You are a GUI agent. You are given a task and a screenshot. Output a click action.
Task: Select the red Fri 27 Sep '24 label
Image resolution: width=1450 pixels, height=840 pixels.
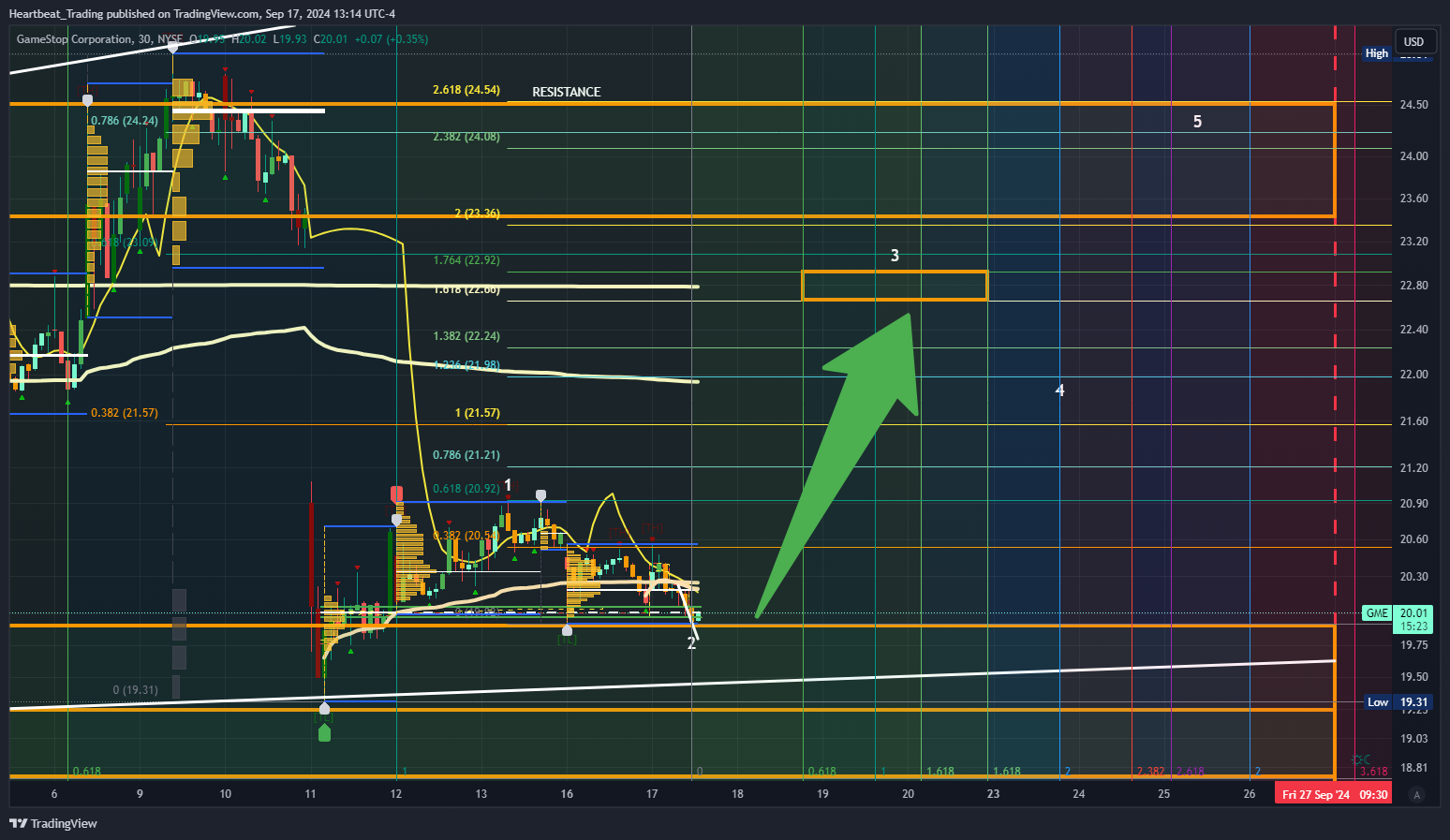[1333, 794]
